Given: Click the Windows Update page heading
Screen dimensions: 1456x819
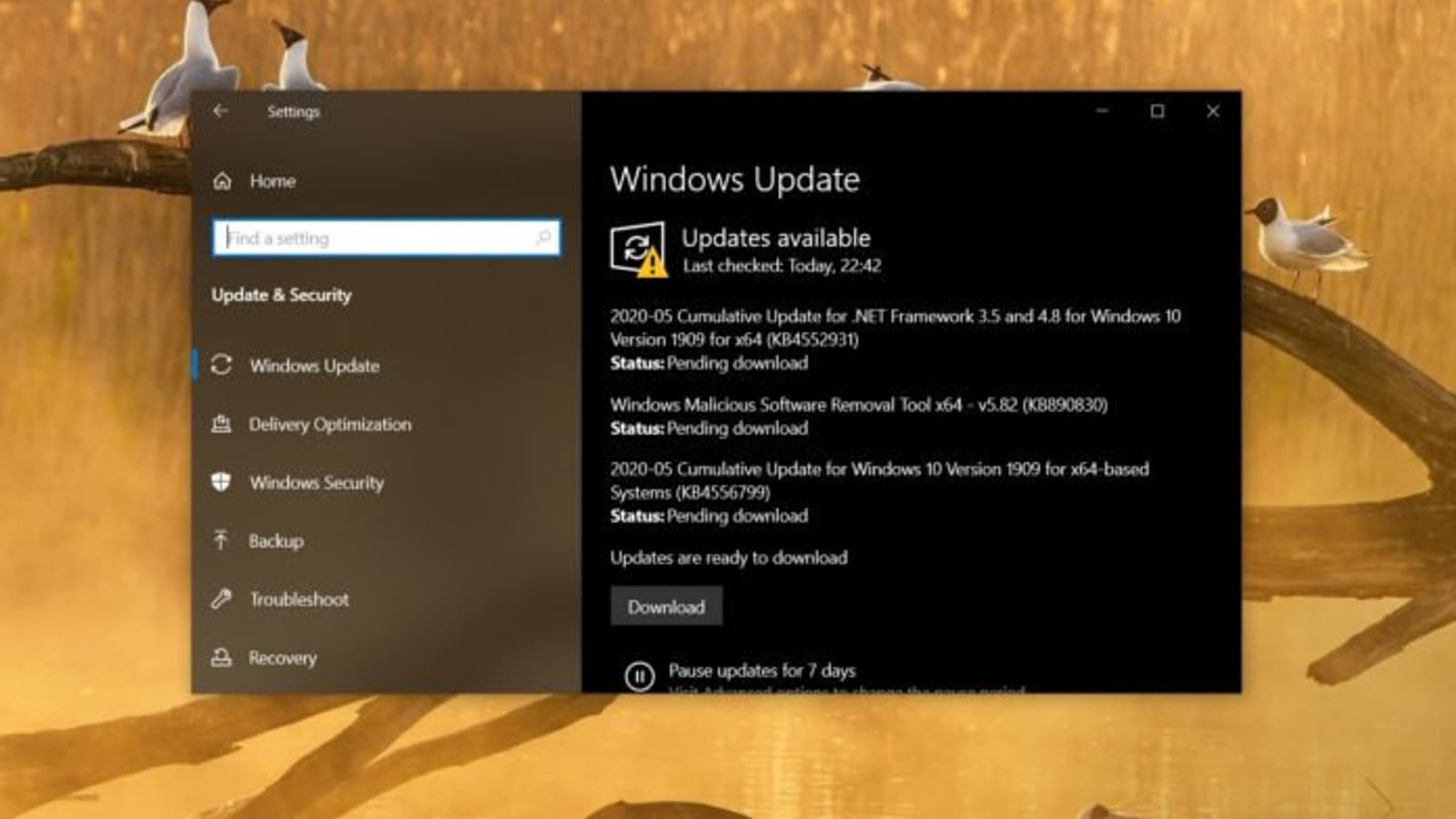Looking at the screenshot, I should coord(734,179).
